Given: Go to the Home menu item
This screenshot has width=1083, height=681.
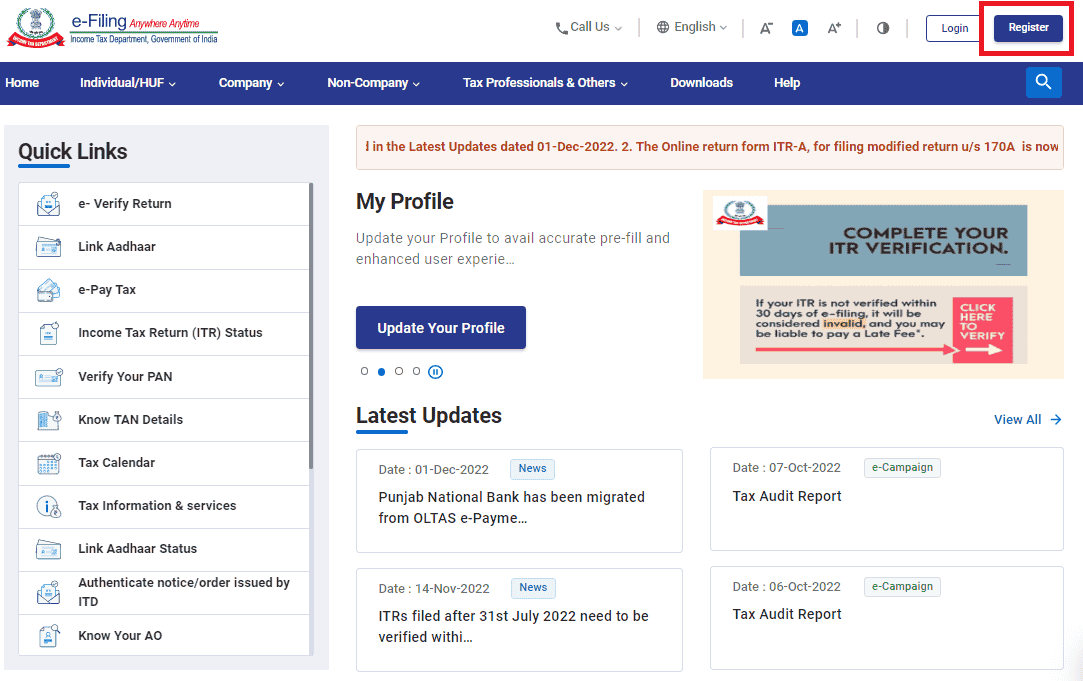Looking at the screenshot, I should [x=22, y=83].
